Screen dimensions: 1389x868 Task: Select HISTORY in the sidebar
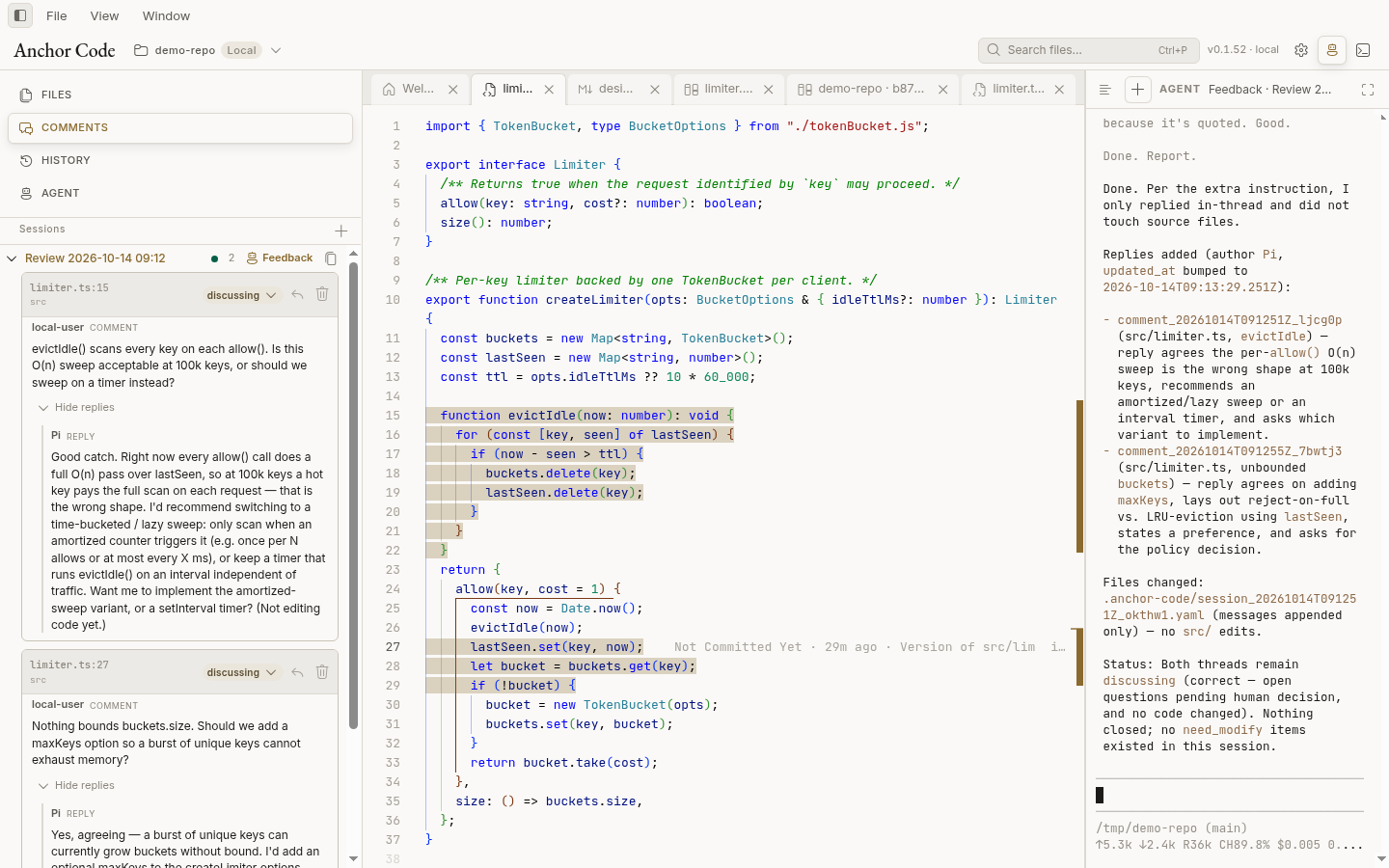click(180, 160)
